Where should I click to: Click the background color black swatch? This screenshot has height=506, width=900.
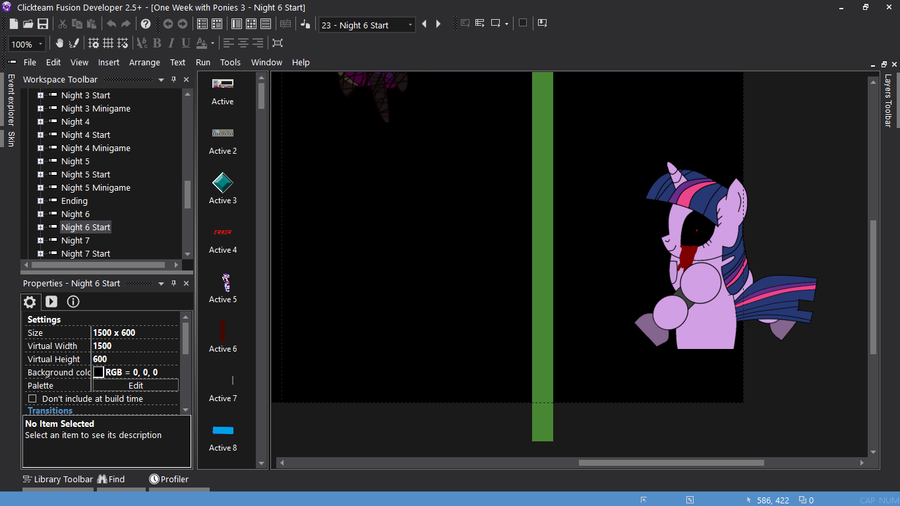[x=99, y=372]
